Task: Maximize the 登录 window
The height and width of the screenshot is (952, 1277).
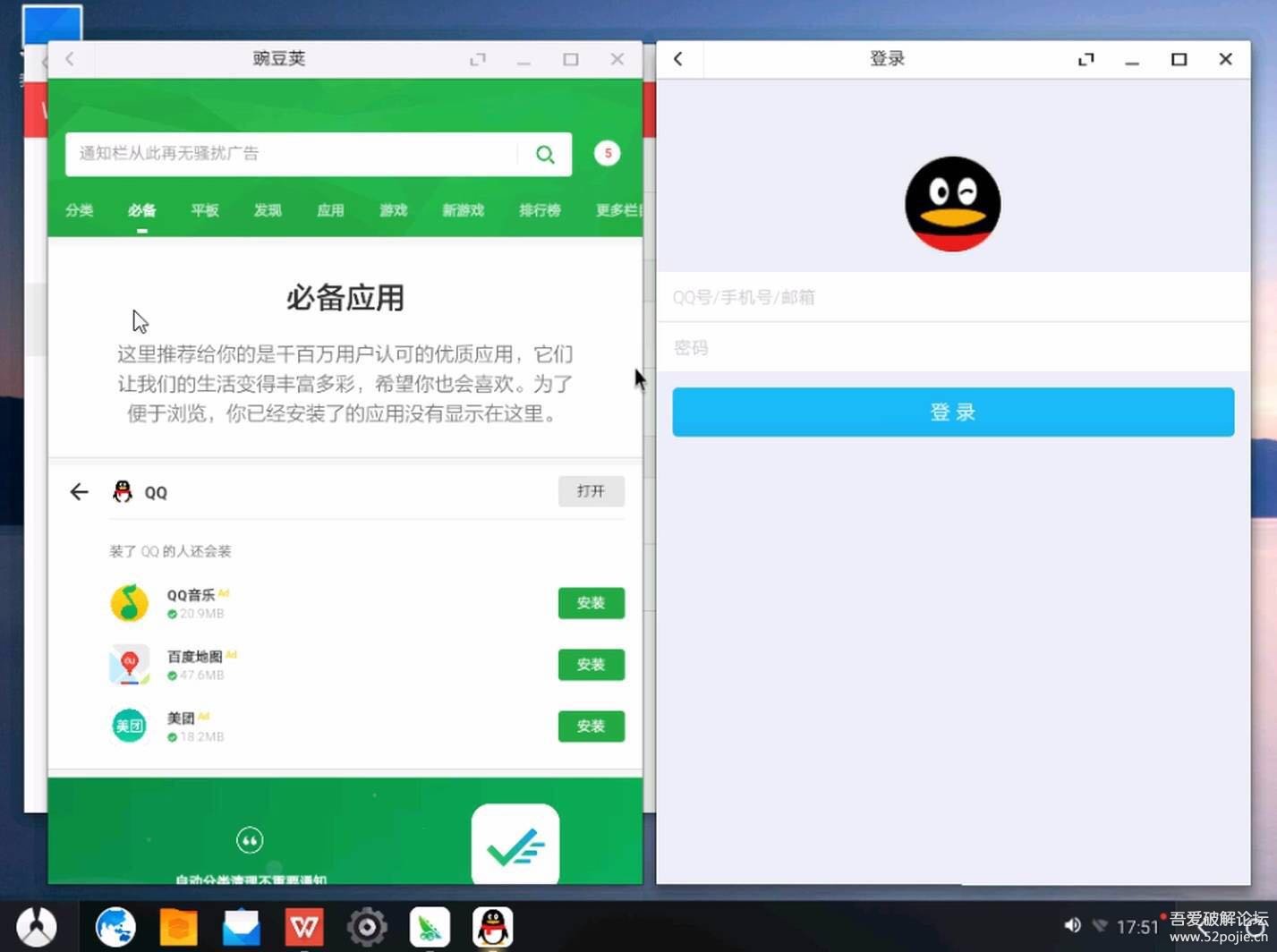Action: pyautogui.click(x=1179, y=60)
